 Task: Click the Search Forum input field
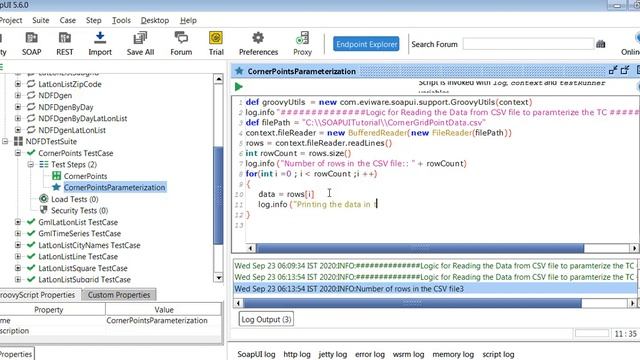tap(528, 44)
